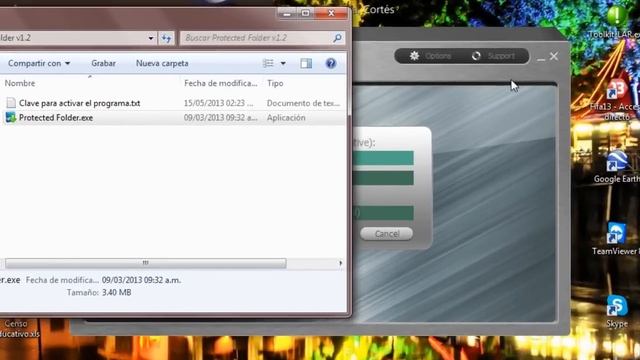640x360 pixels.
Task: Open the view options dropdown arrow
Action: coord(283,63)
